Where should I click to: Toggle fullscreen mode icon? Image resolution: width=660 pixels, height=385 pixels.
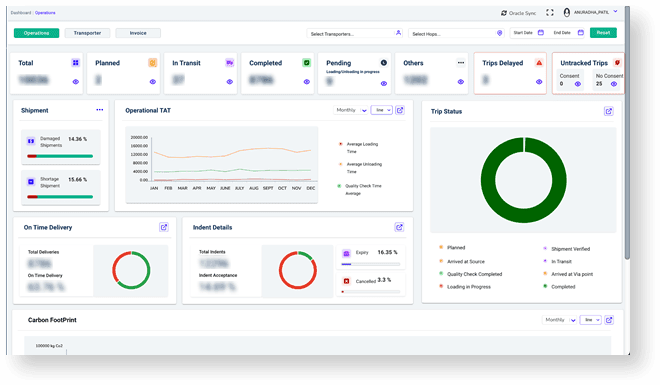(550, 13)
